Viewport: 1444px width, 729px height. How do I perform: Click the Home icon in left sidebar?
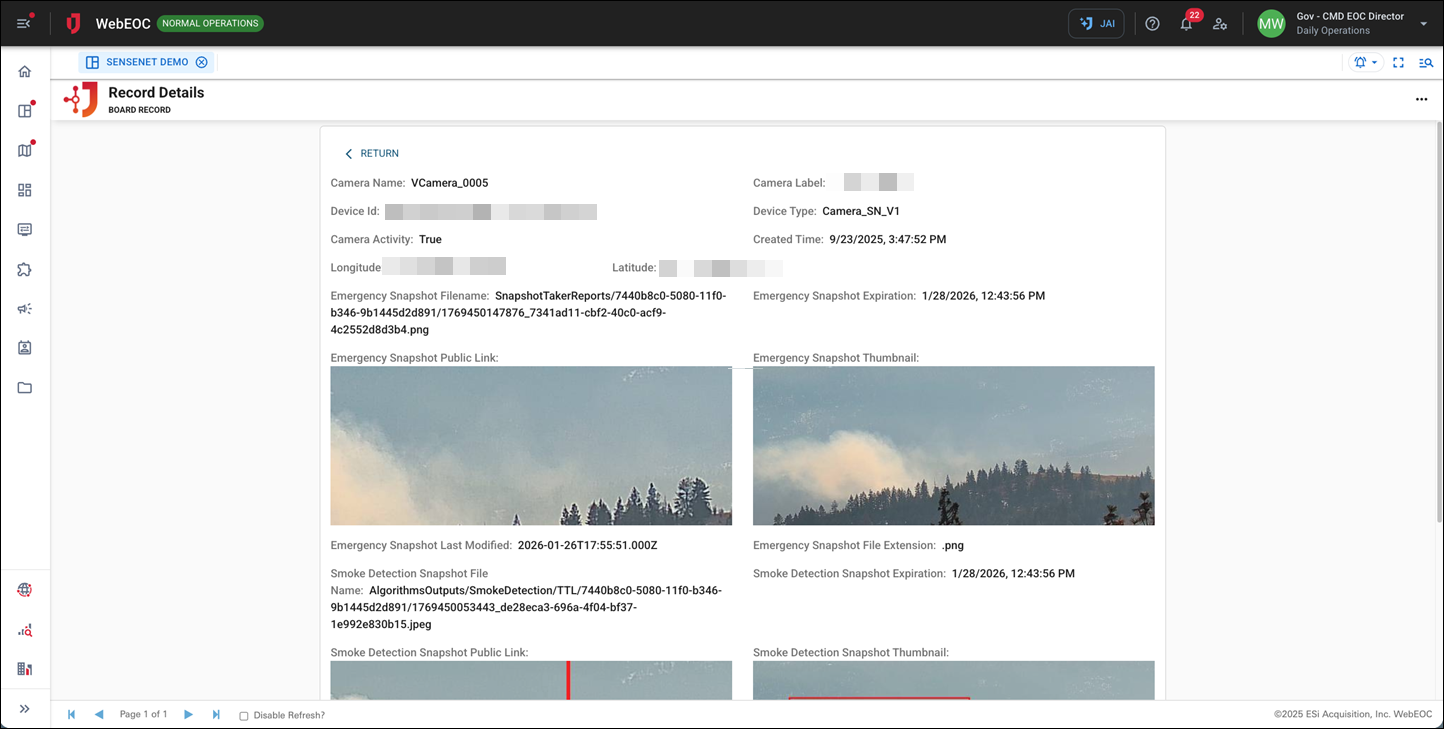[25, 72]
